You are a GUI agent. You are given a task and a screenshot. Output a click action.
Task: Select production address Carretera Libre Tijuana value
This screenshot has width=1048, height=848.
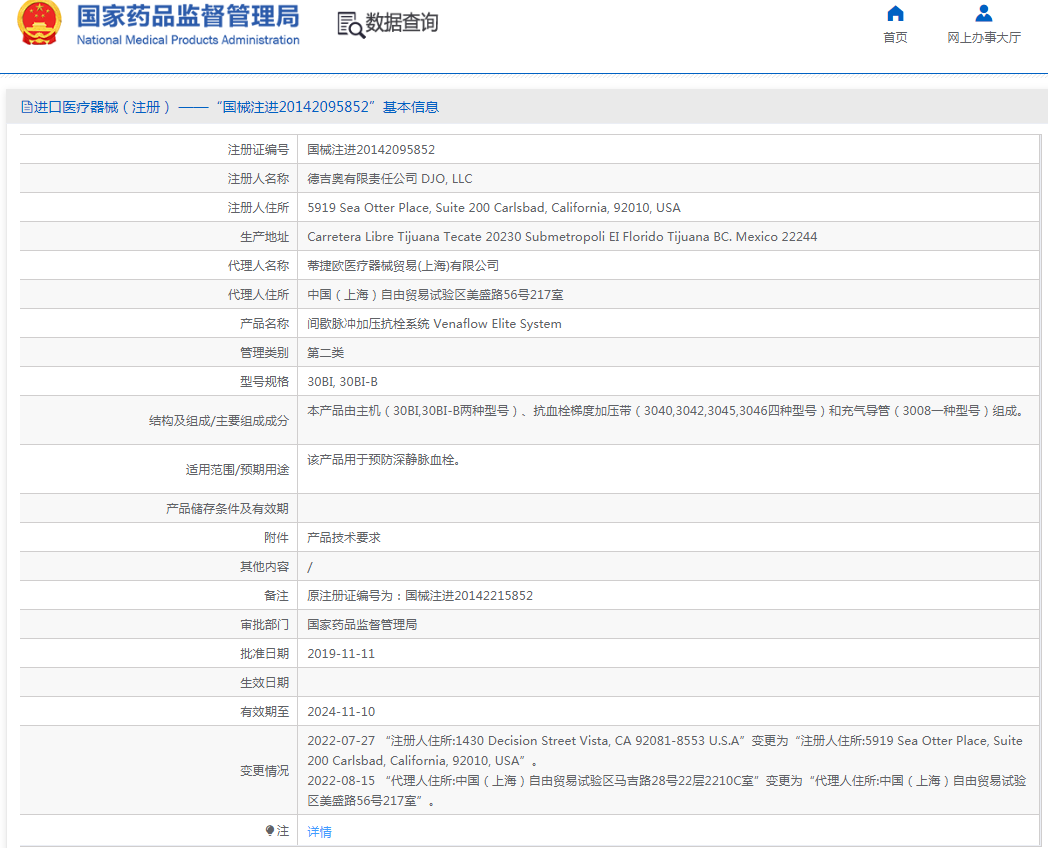click(562, 237)
